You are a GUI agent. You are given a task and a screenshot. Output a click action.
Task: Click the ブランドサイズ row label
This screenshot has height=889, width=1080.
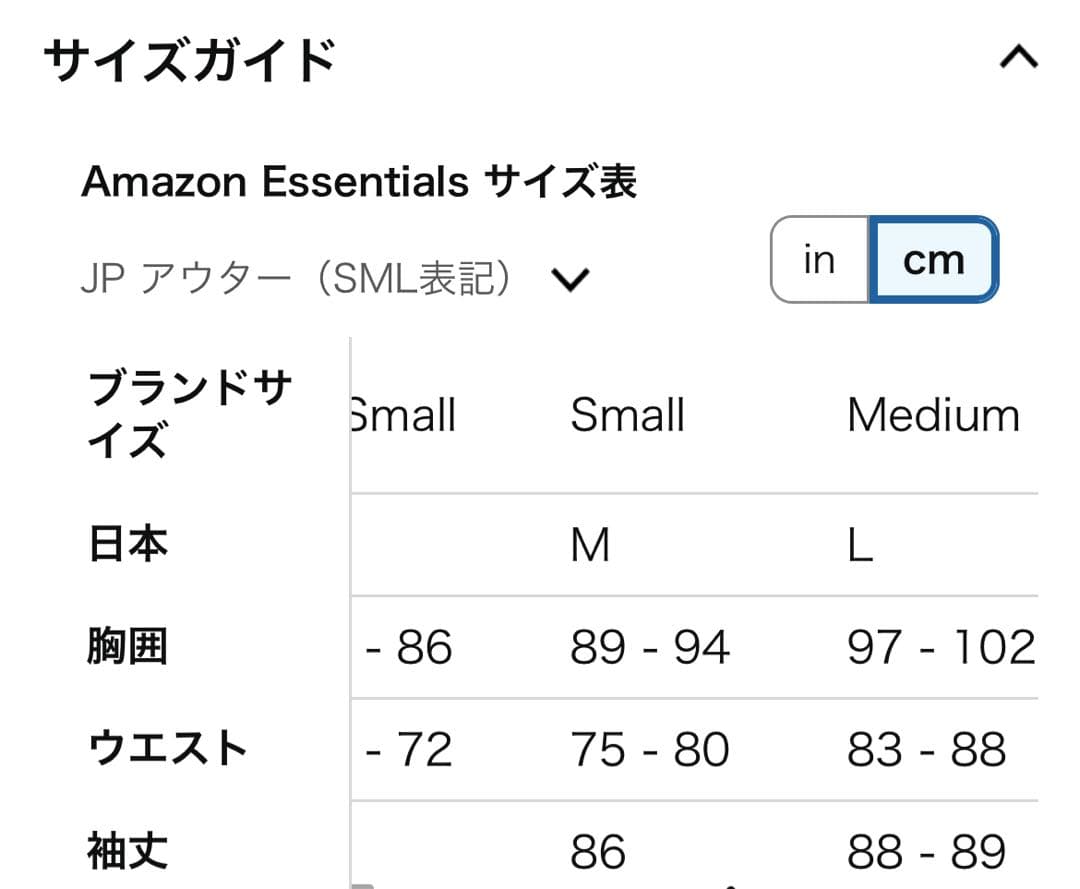pos(190,414)
